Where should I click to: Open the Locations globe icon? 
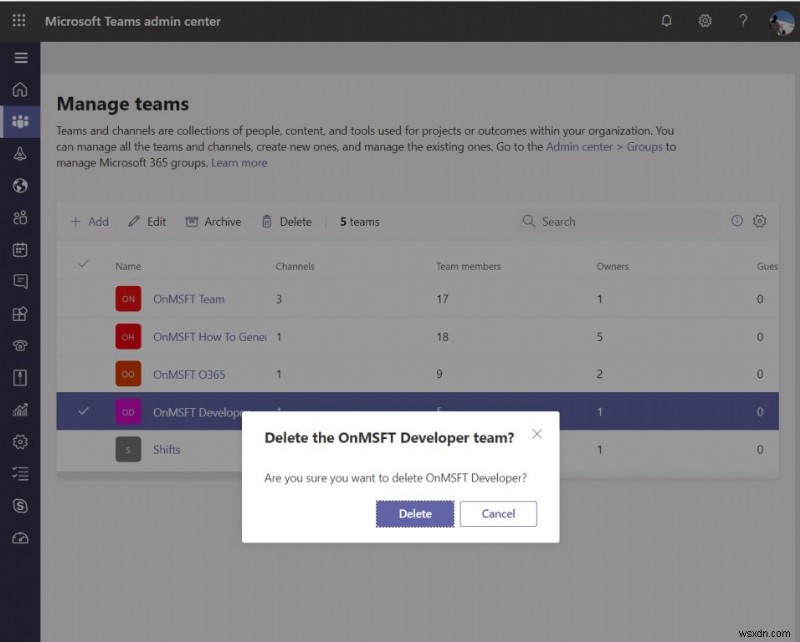tap(21, 185)
